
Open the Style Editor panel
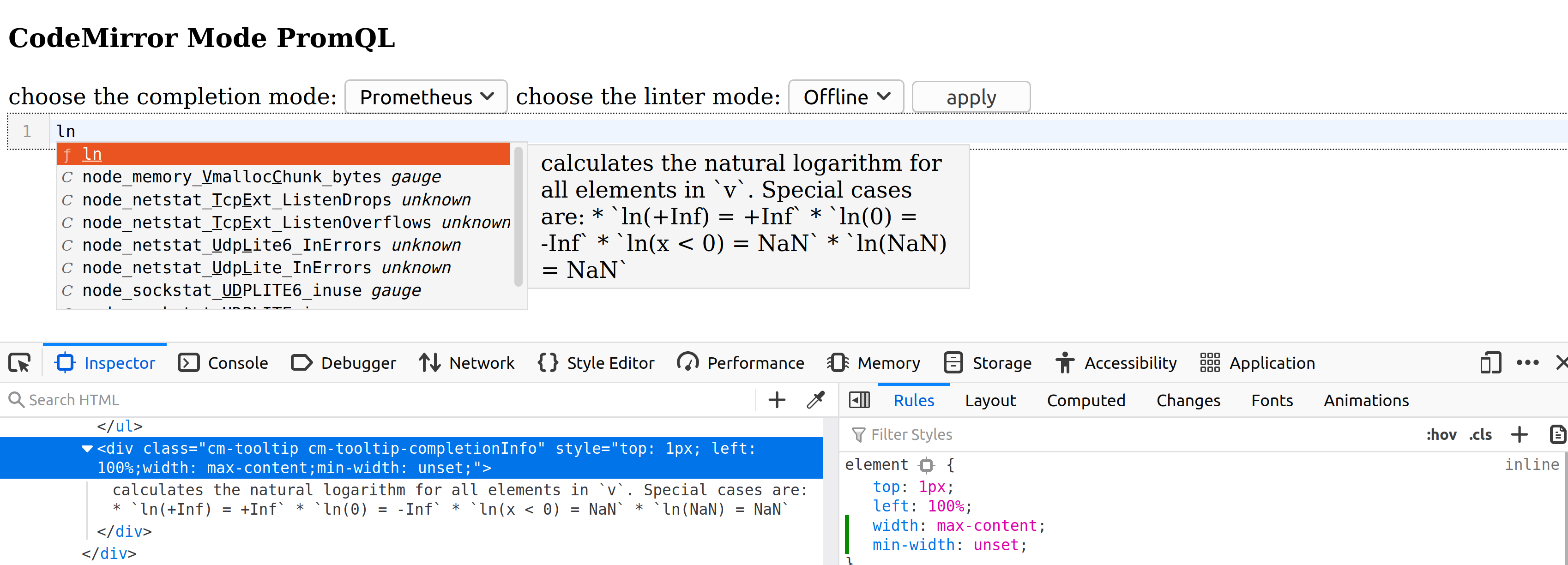coord(596,362)
